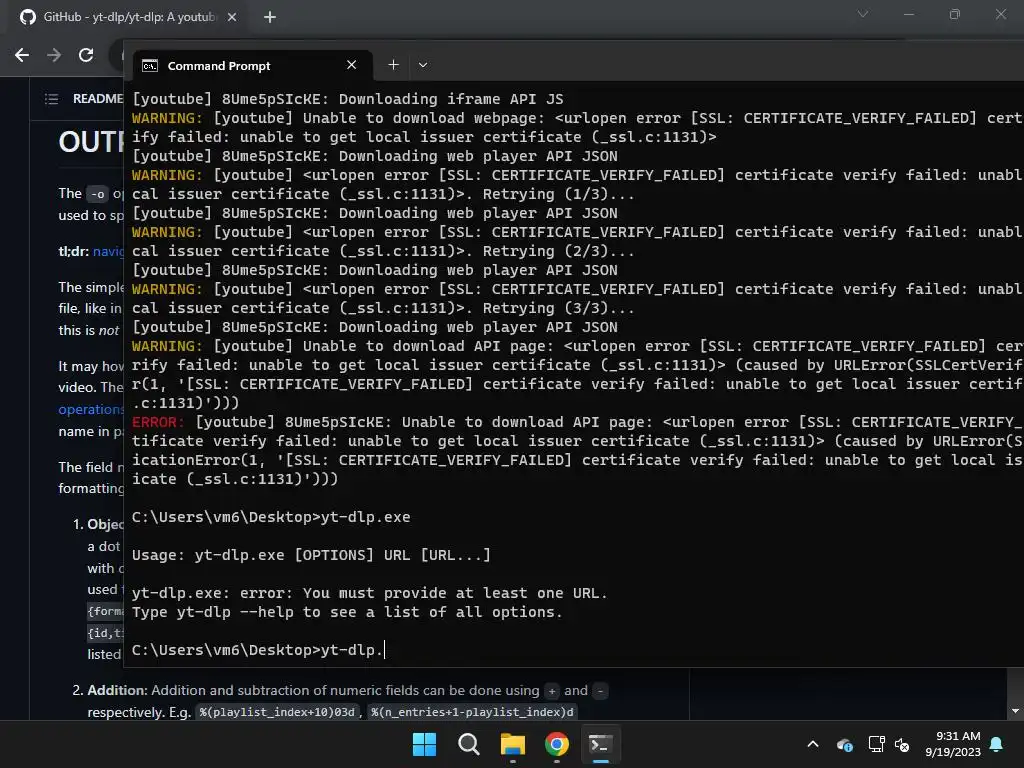Image resolution: width=1024 pixels, height=768 pixels.
Task: Open the Windows Start menu
Action: [424, 744]
